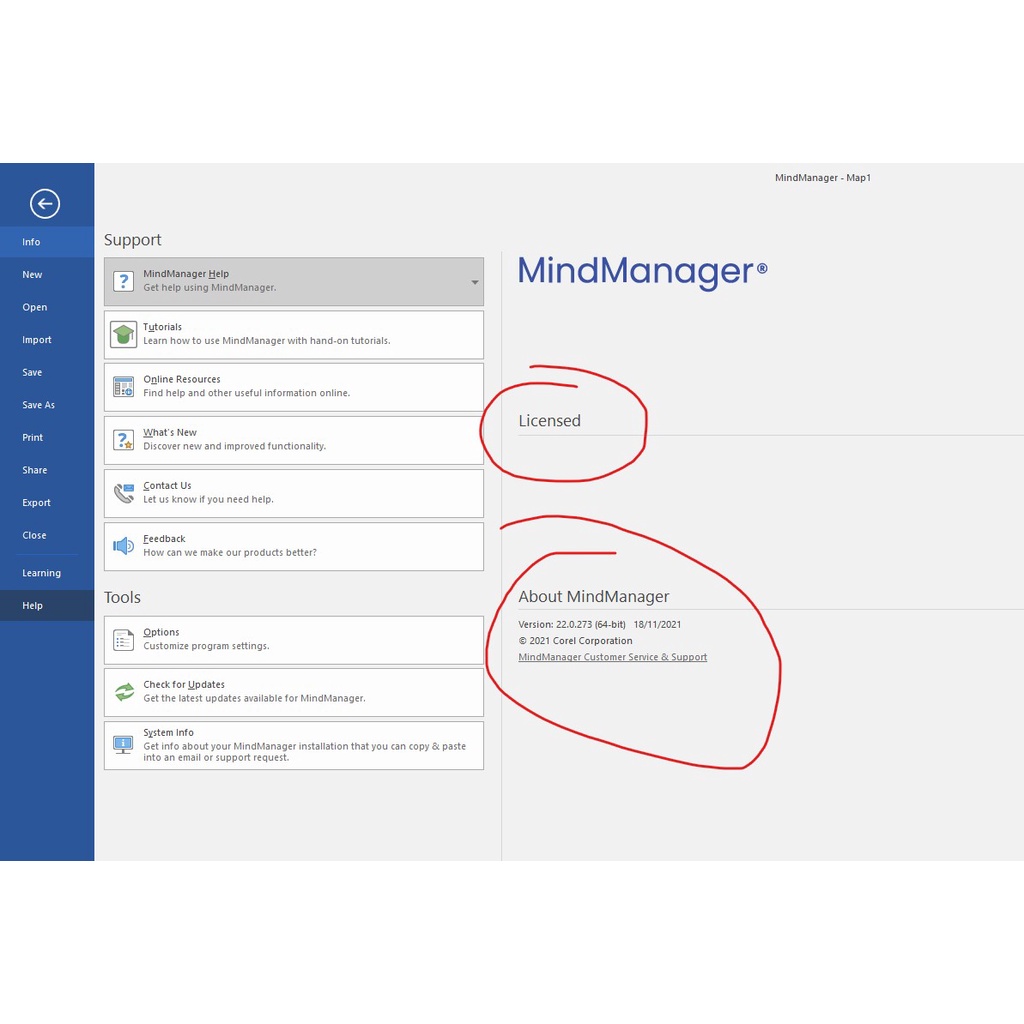Click the MindManager Help question mark icon
This screenshot has height=1024, width=1024.
click(x=123, y=281)
